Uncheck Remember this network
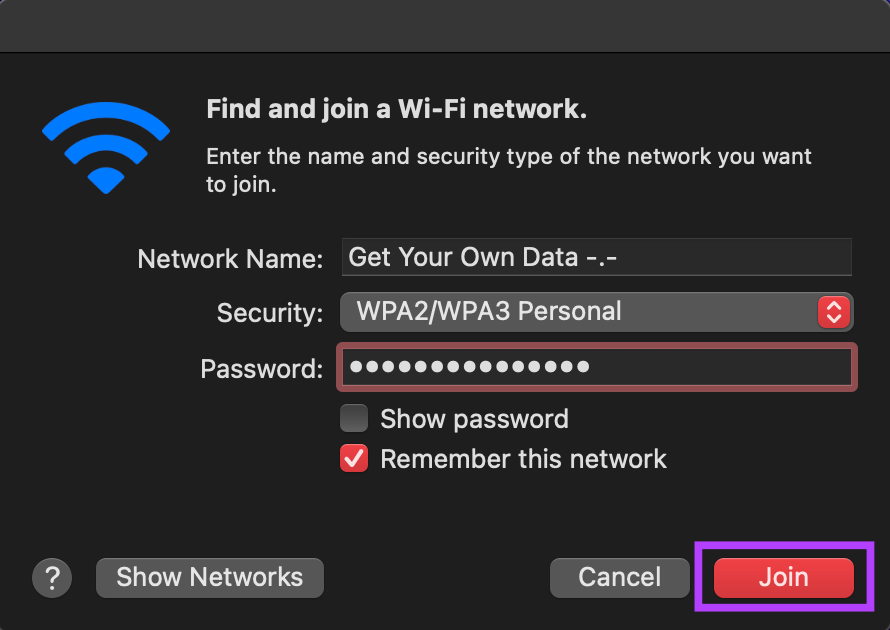The height and width of the screenshot is (630, 890). (x=353, y=458)
